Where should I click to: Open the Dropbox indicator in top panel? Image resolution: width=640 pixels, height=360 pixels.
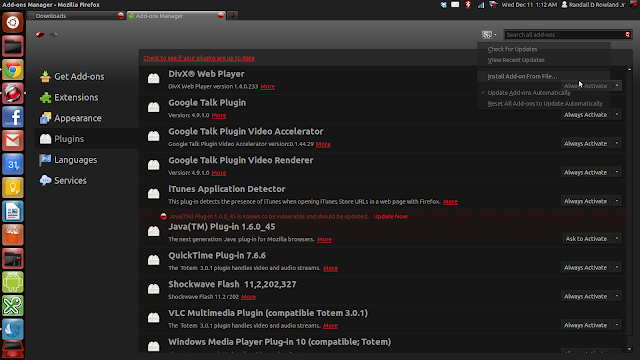tap(443, 4)
